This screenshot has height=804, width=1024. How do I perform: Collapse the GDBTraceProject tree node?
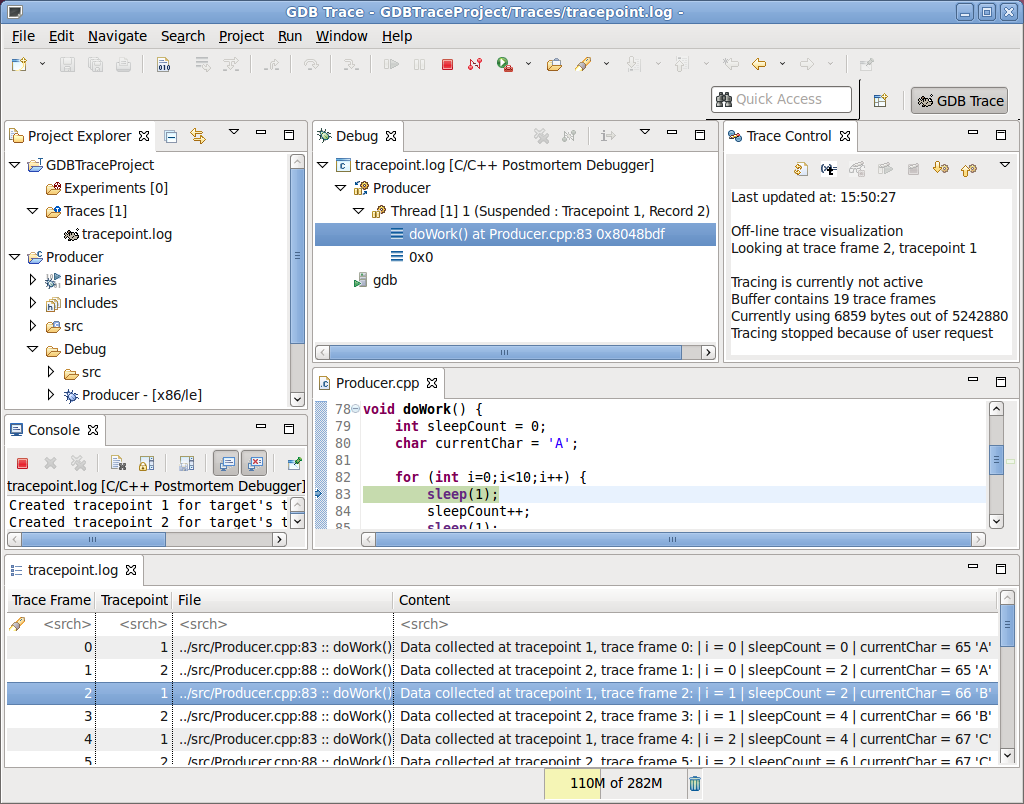pos(14,165)
